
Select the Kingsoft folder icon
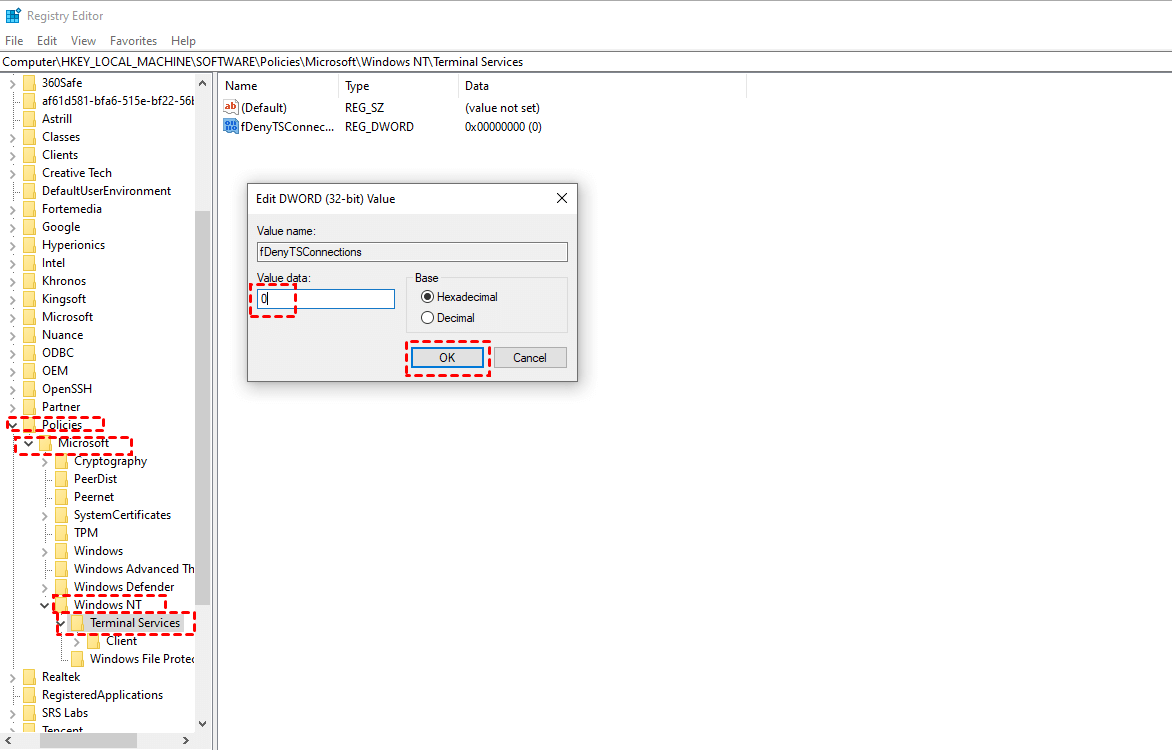point(29,298)
